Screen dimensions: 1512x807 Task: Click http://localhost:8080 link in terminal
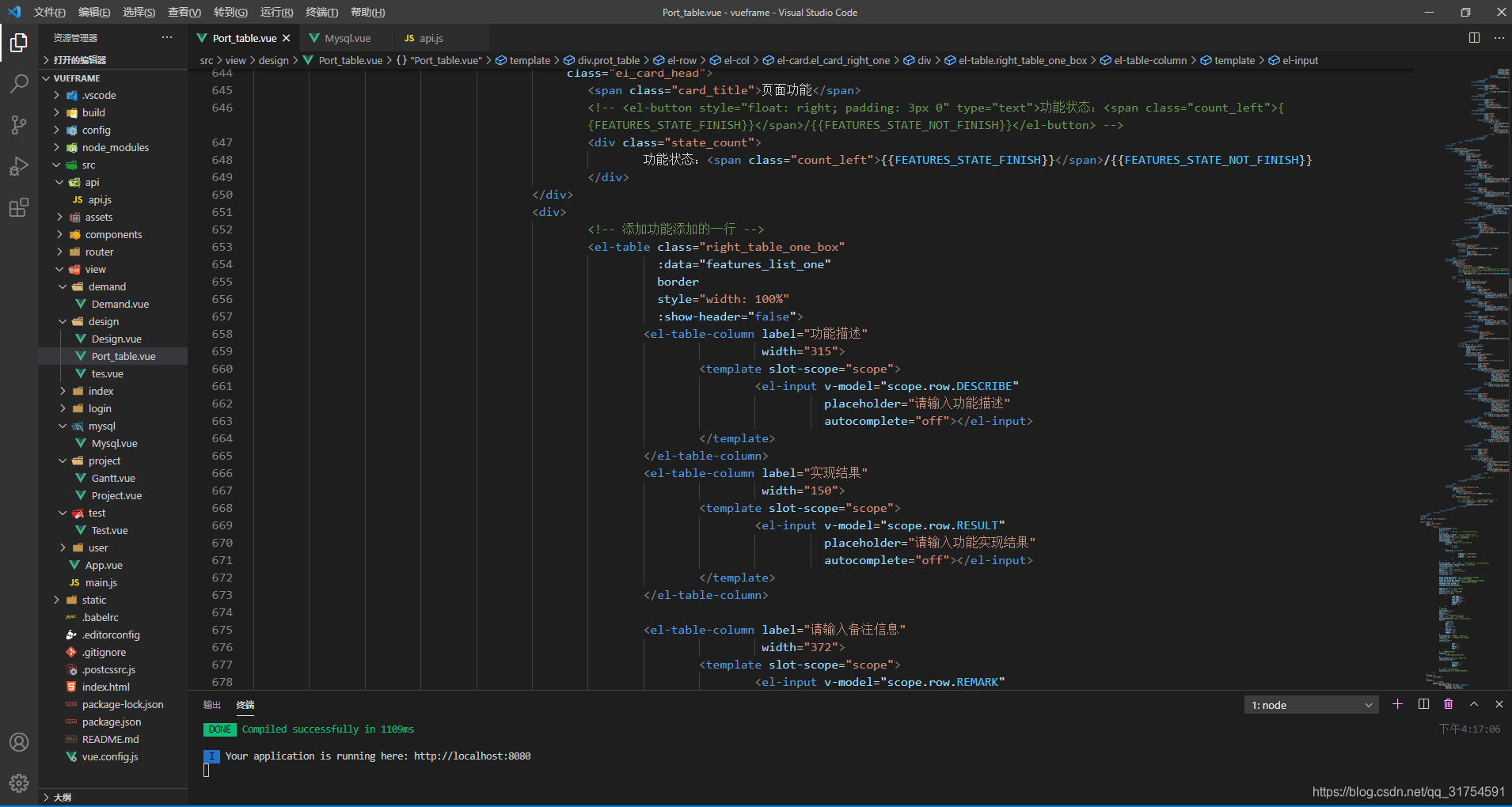[472, 756]
